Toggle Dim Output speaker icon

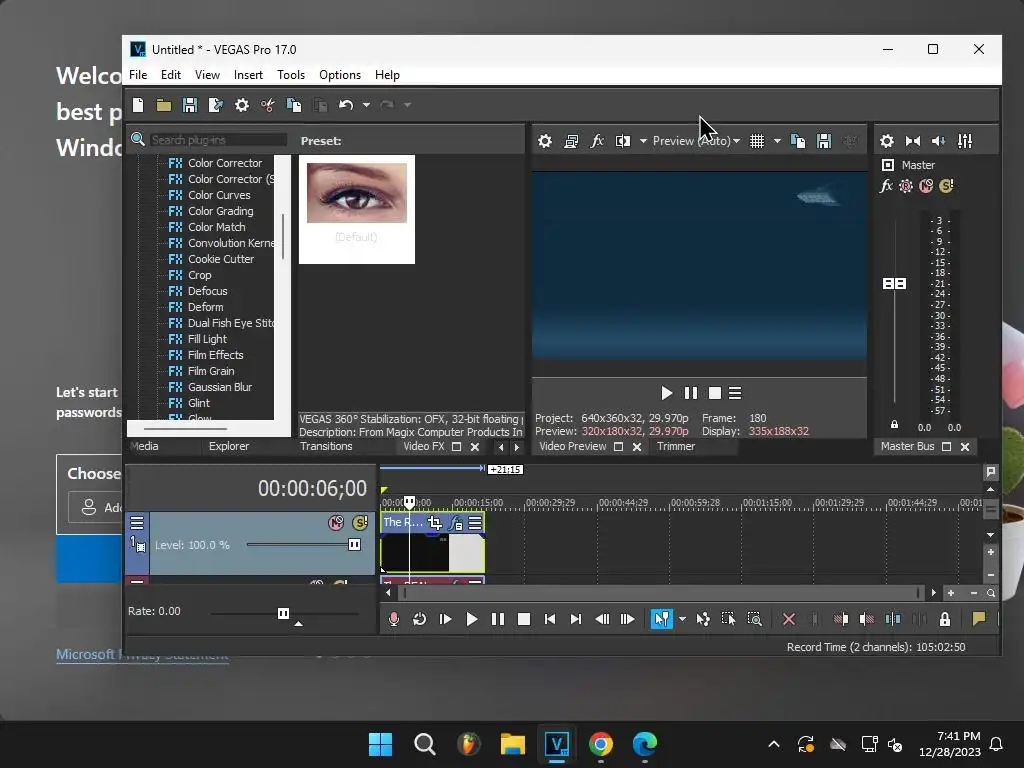(x=938, y=141)
